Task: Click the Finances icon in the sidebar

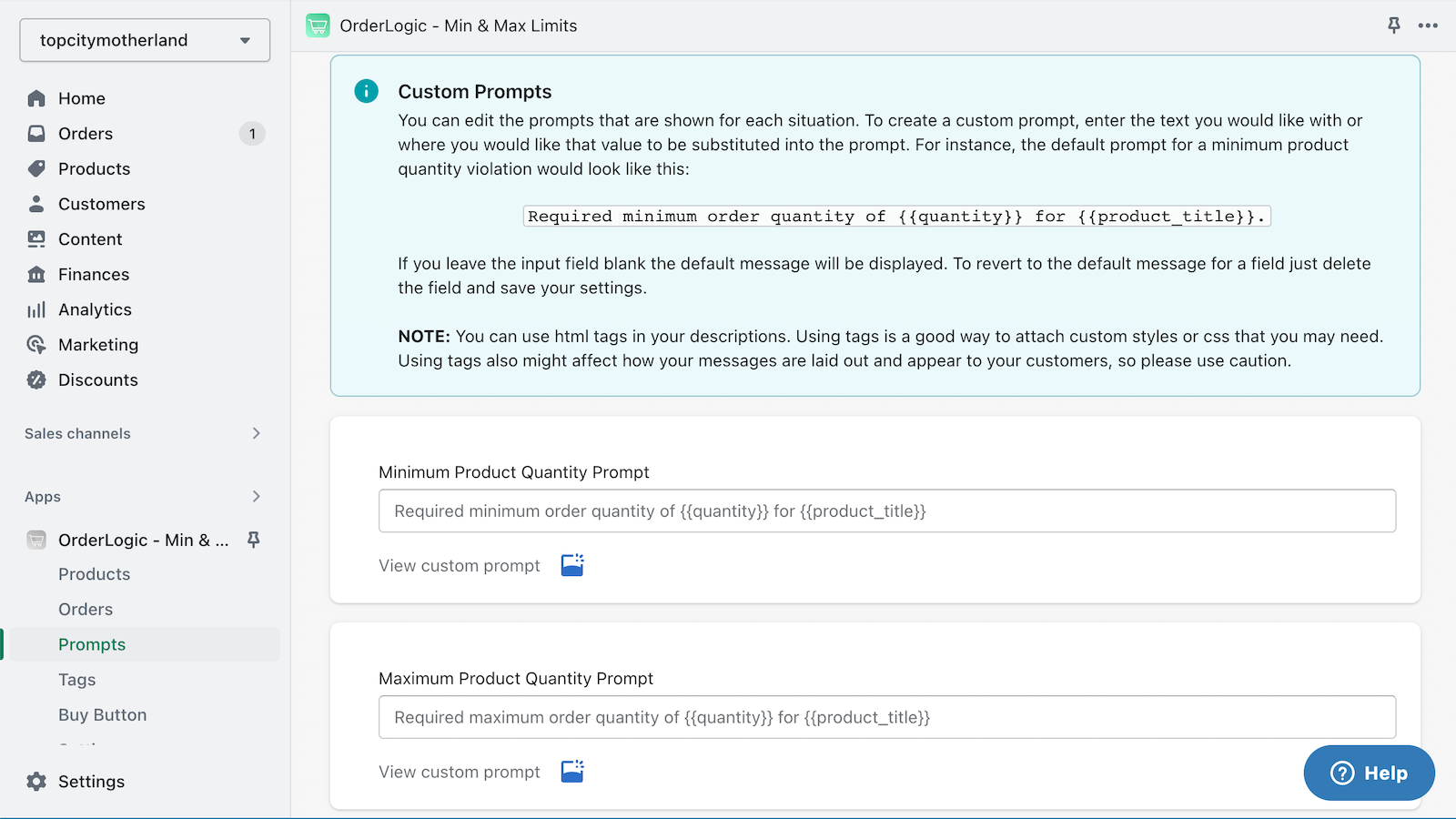Action: 36,274
